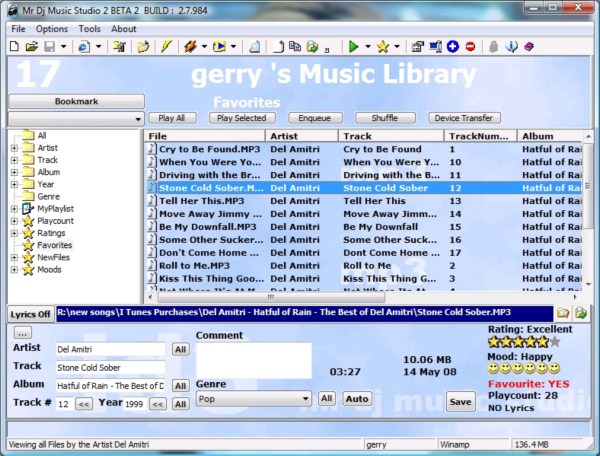Image resolution: width=600 pixels, height=456 pixels.
Task: Open the Bookmark combo box dropdown
Action: pos(137,119)
